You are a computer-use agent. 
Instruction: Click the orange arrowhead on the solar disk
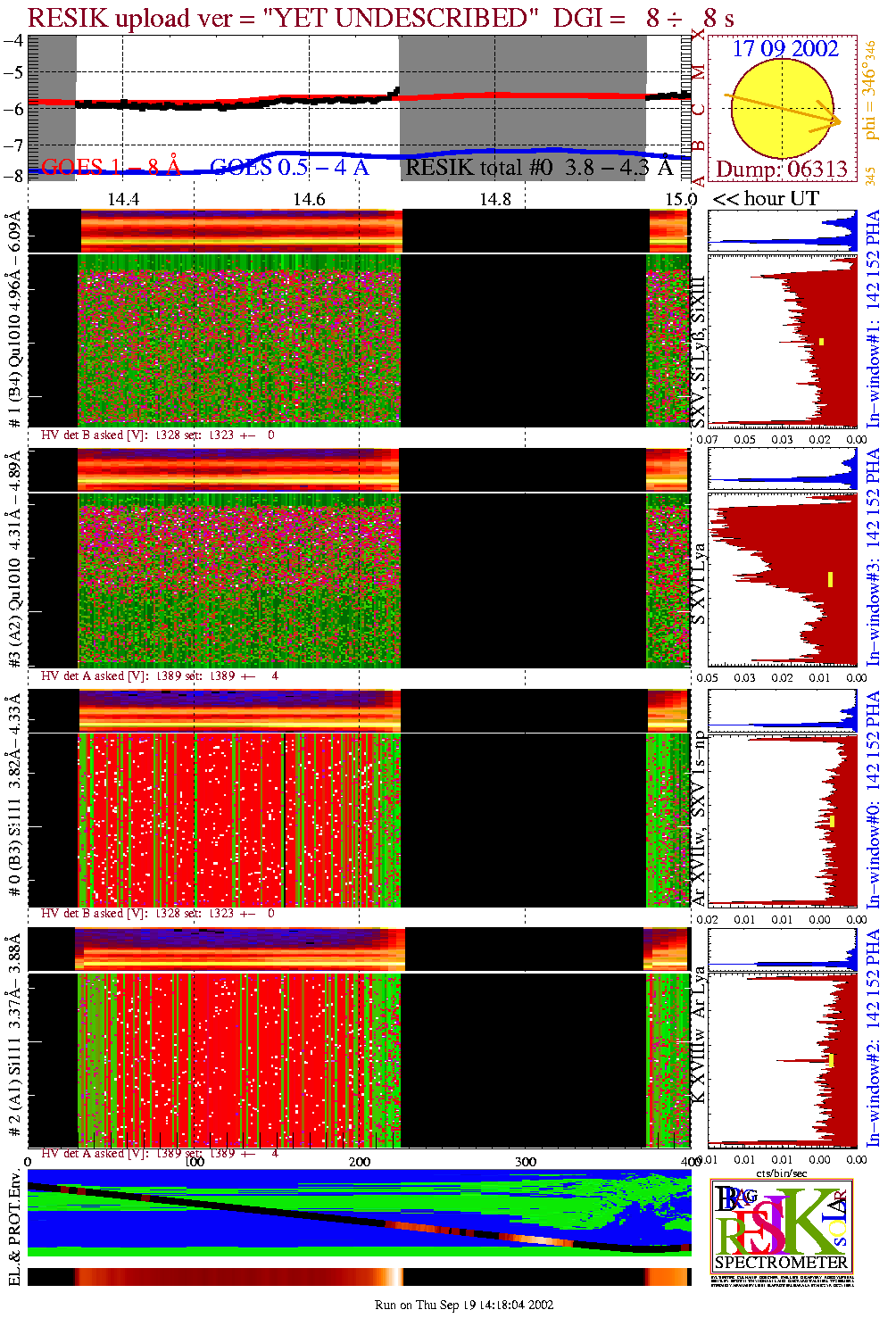[834, 120]
